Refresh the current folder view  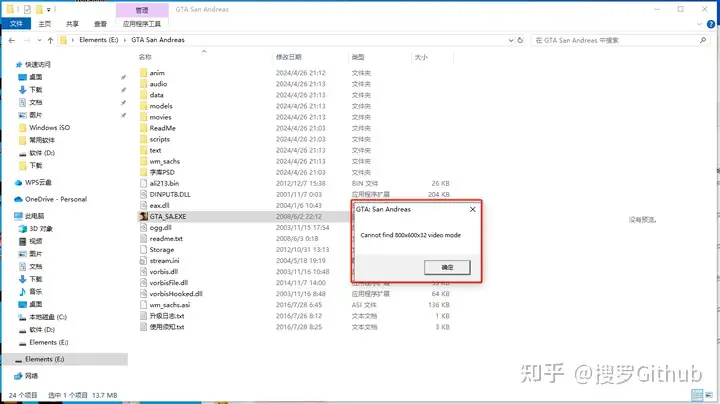(x=520, y=40)
